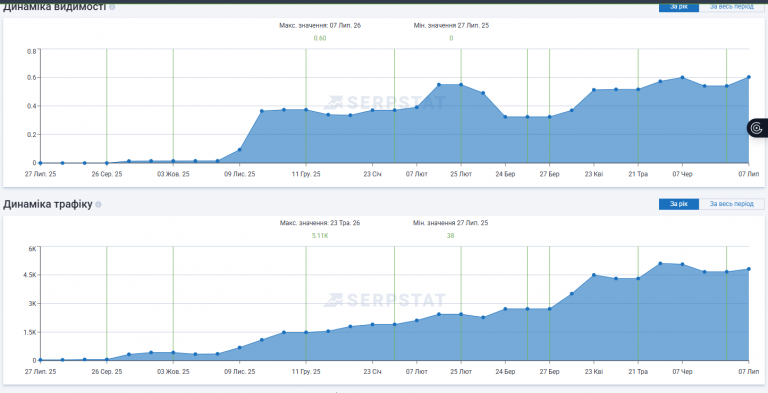Screen dimensions: 768x393
Task: Click 24 Бер axis label in traffic chart
Action: [505, 372]
